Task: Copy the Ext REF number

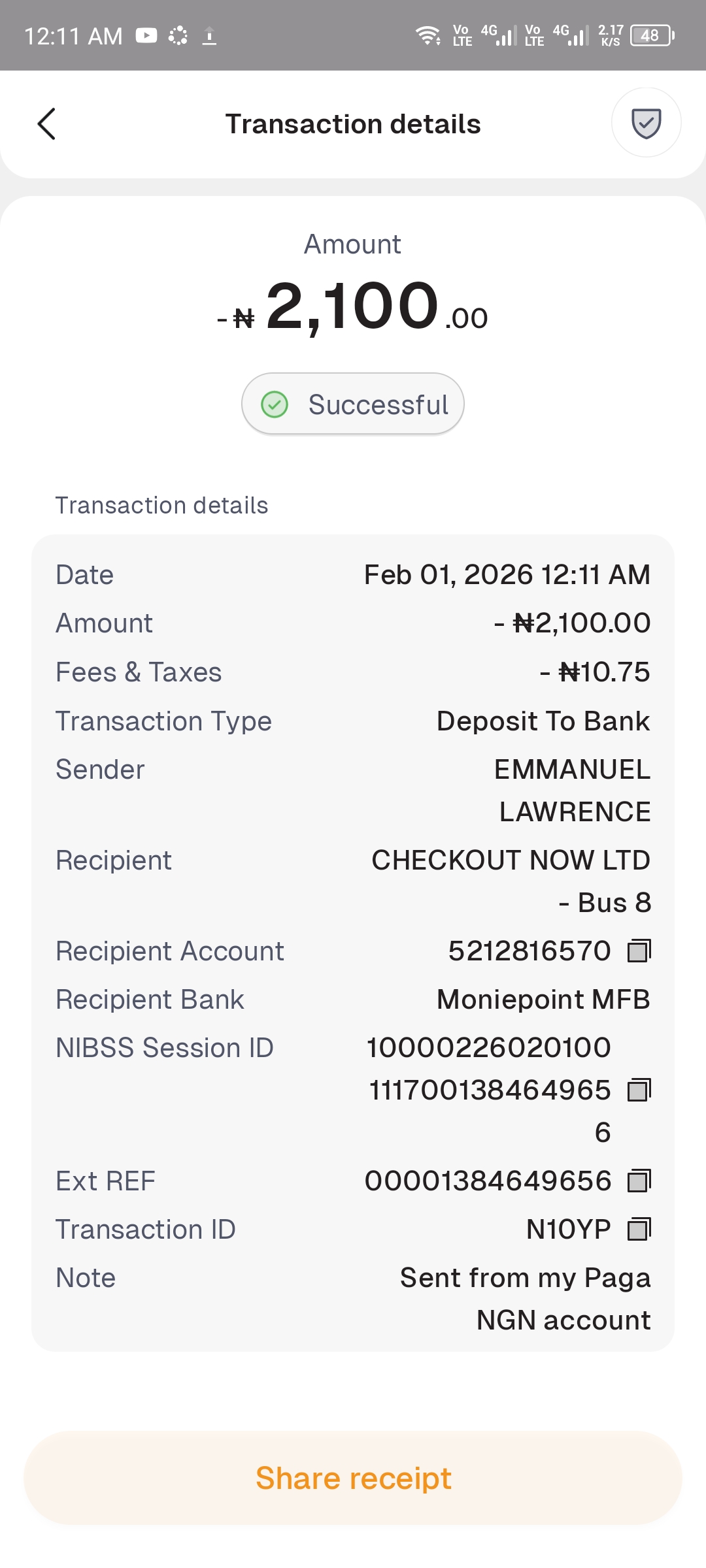Action: pyautogui.click(x=639, y=1181)
